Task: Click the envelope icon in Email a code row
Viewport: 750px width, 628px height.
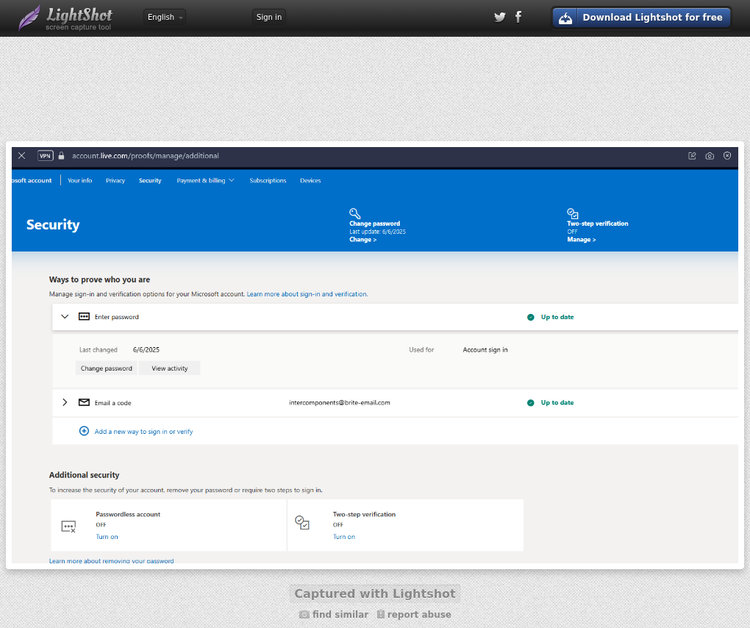Action: tap(84, 402)
